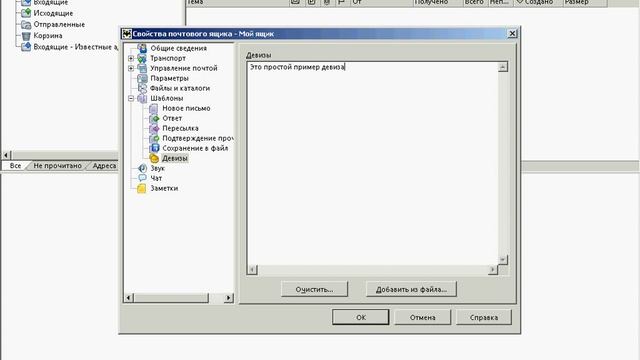Click the bat icon in dialog title bar
The height and width of the screenshot is (360, 640).
(x=127, y=34)
